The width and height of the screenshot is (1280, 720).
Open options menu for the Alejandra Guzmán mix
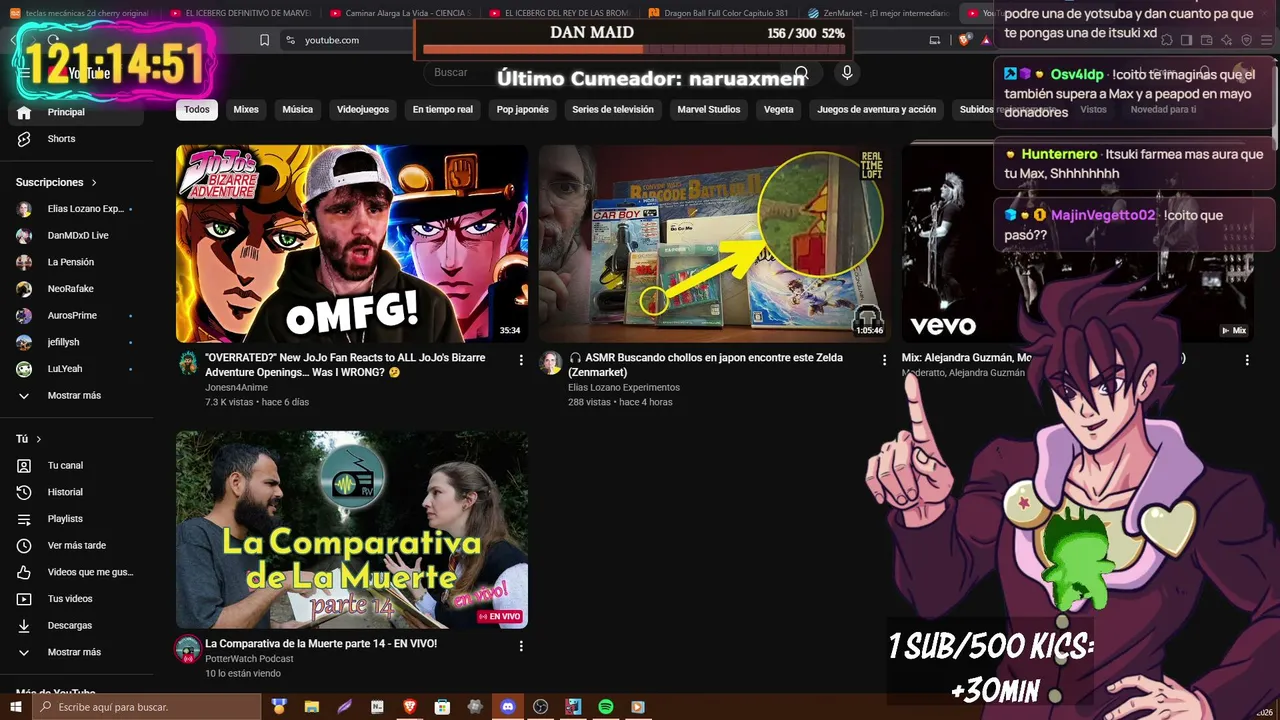pos(1247,360)
